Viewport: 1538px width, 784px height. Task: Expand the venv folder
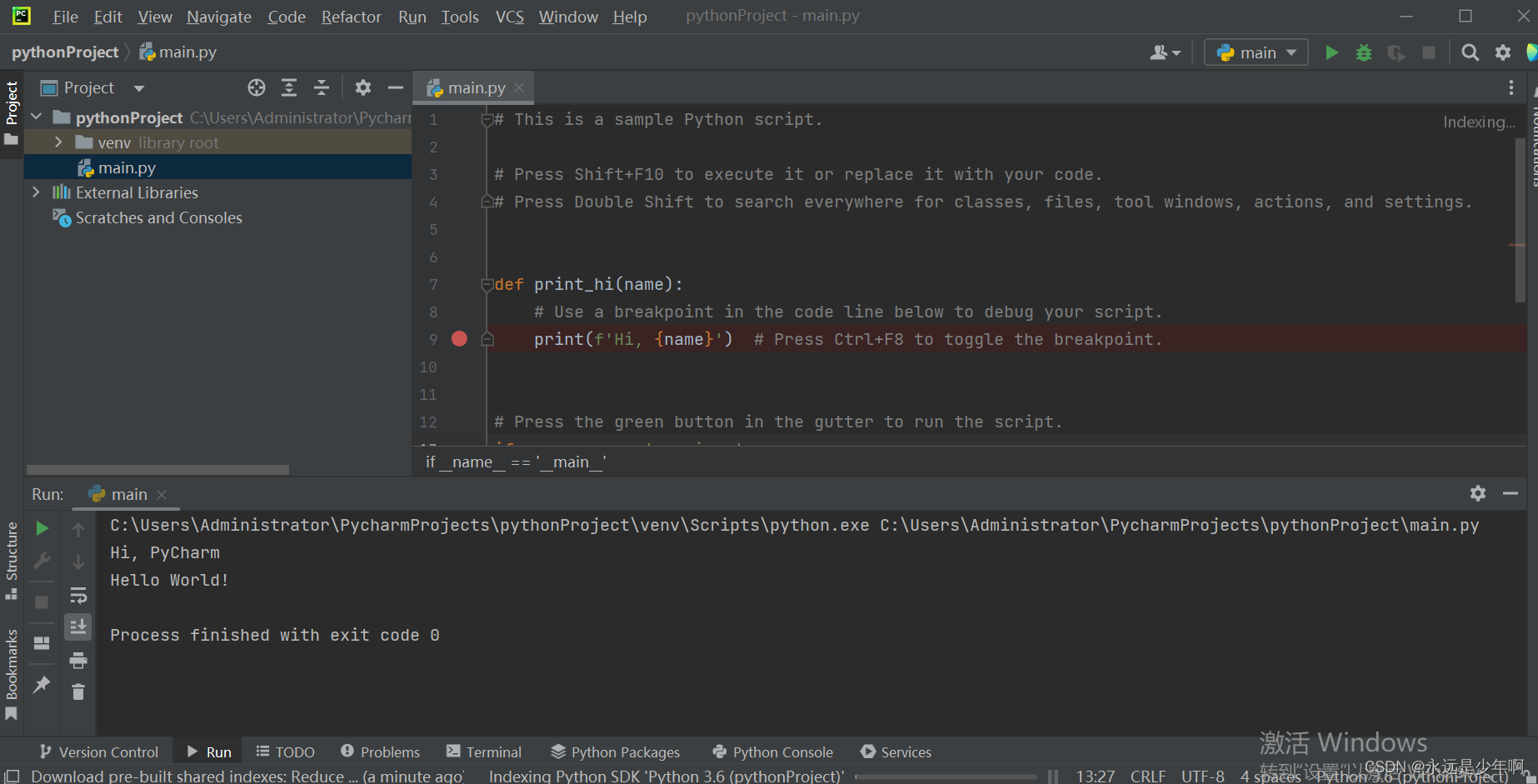(x=58, y=142)
